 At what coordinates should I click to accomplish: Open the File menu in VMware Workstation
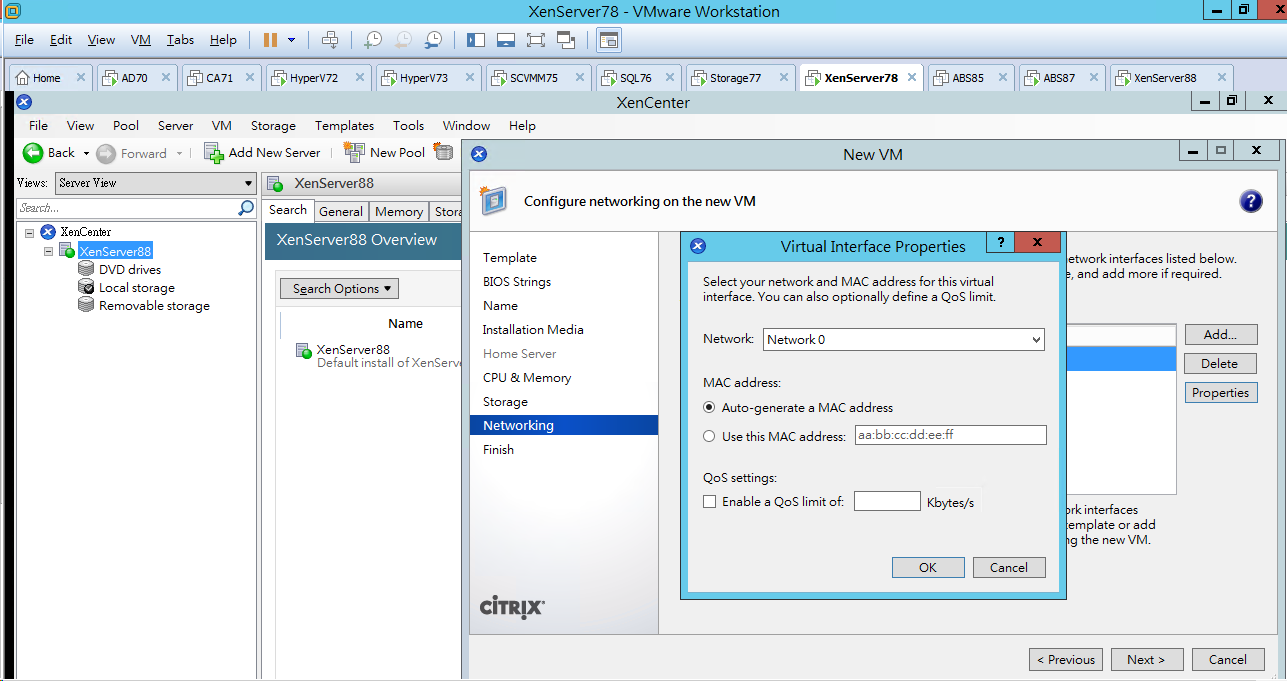pos(24,40)
